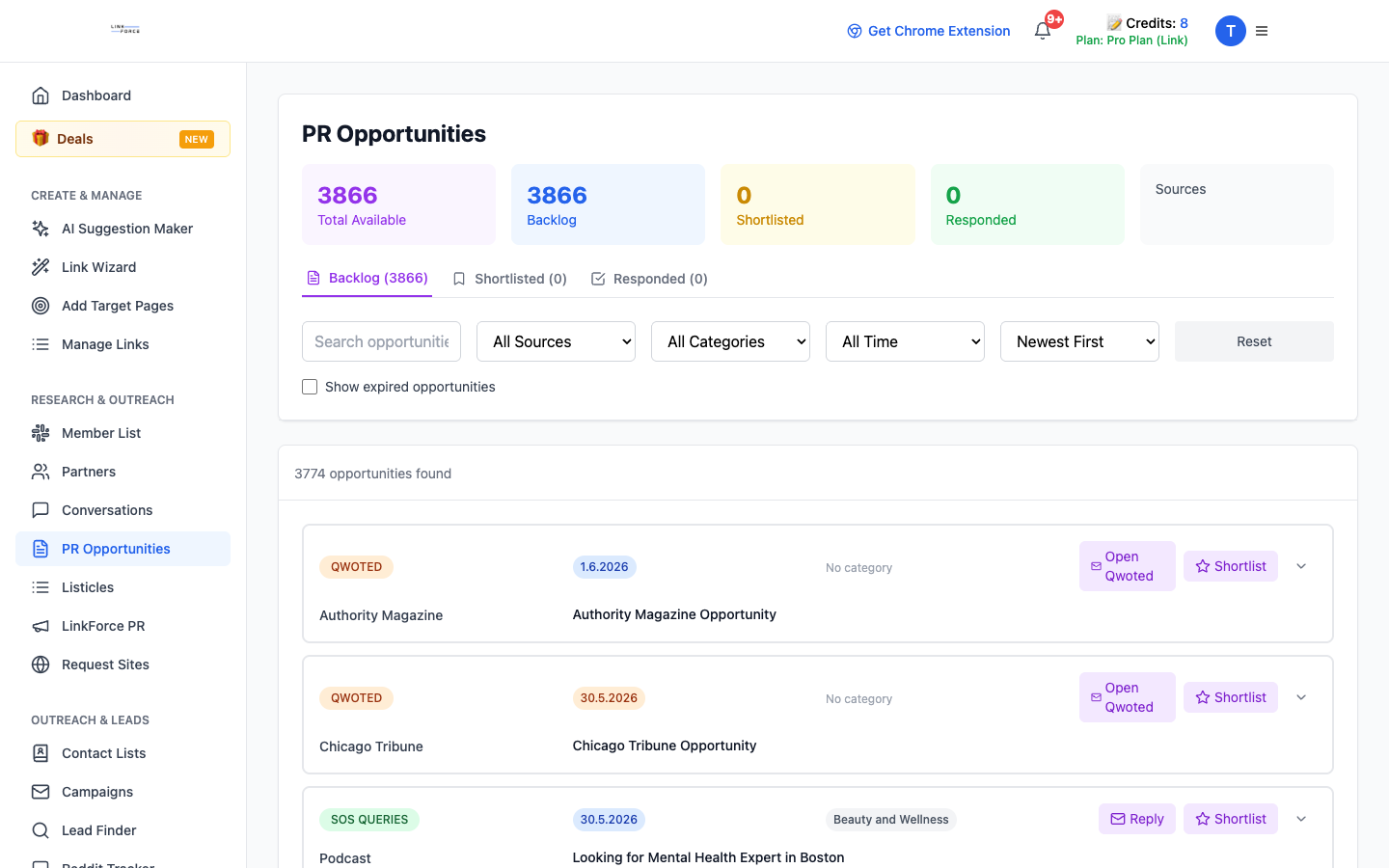Click the Contact Lists icon
The height and width of the screenshot is (868, 1389).
41,753
